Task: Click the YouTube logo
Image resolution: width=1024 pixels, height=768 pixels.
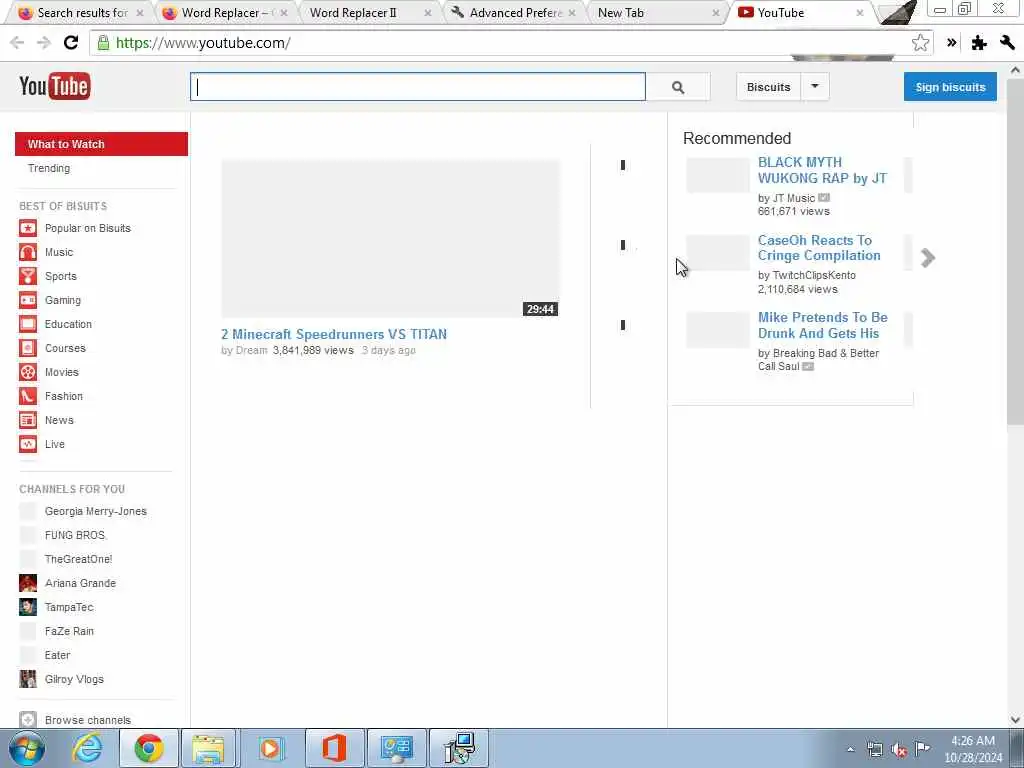Action: (55, 86)
